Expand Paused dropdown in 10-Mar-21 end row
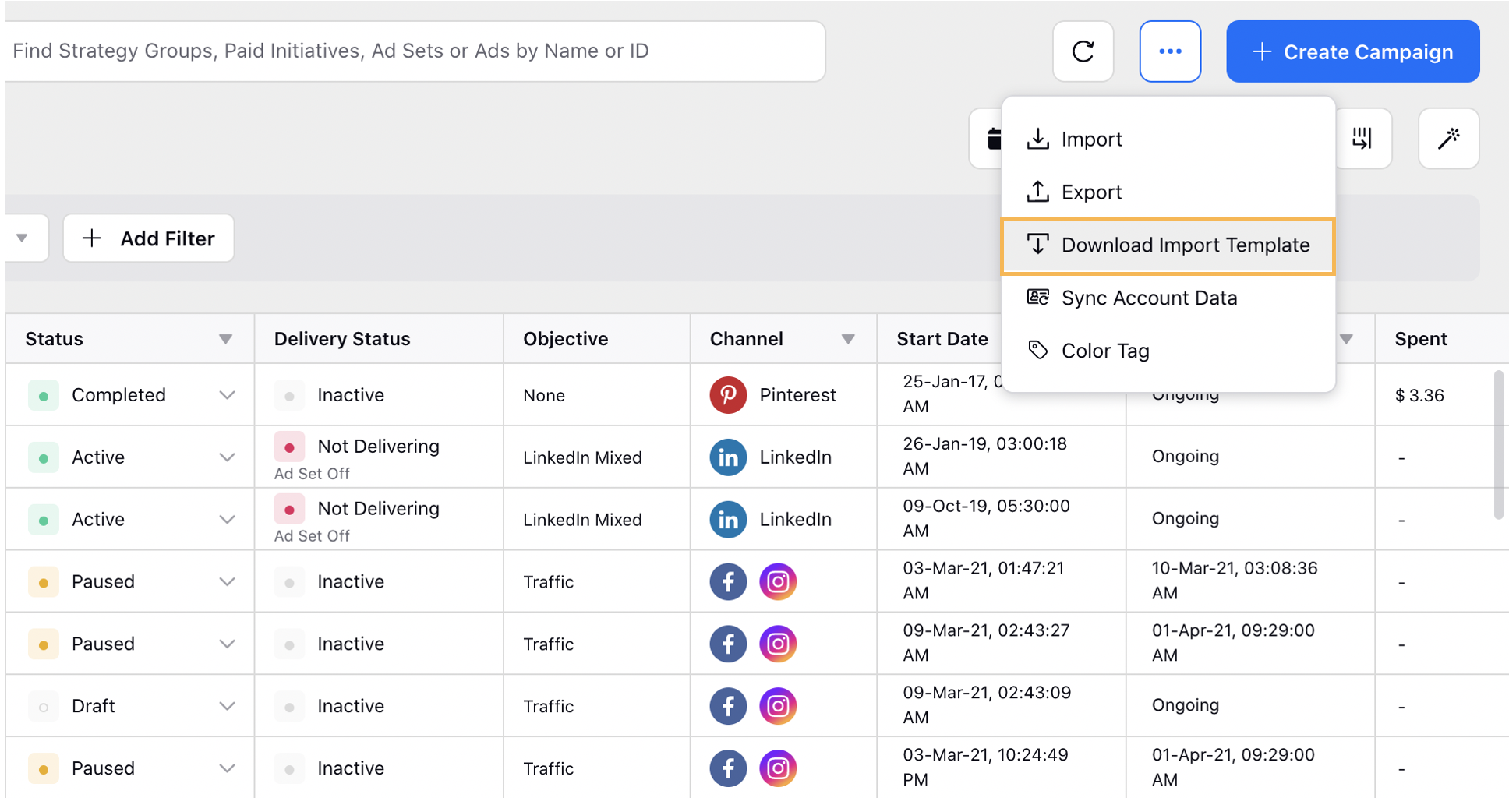Image resolution: width=1509 pixels, height=812 pixels. click(x=227, y=582)
